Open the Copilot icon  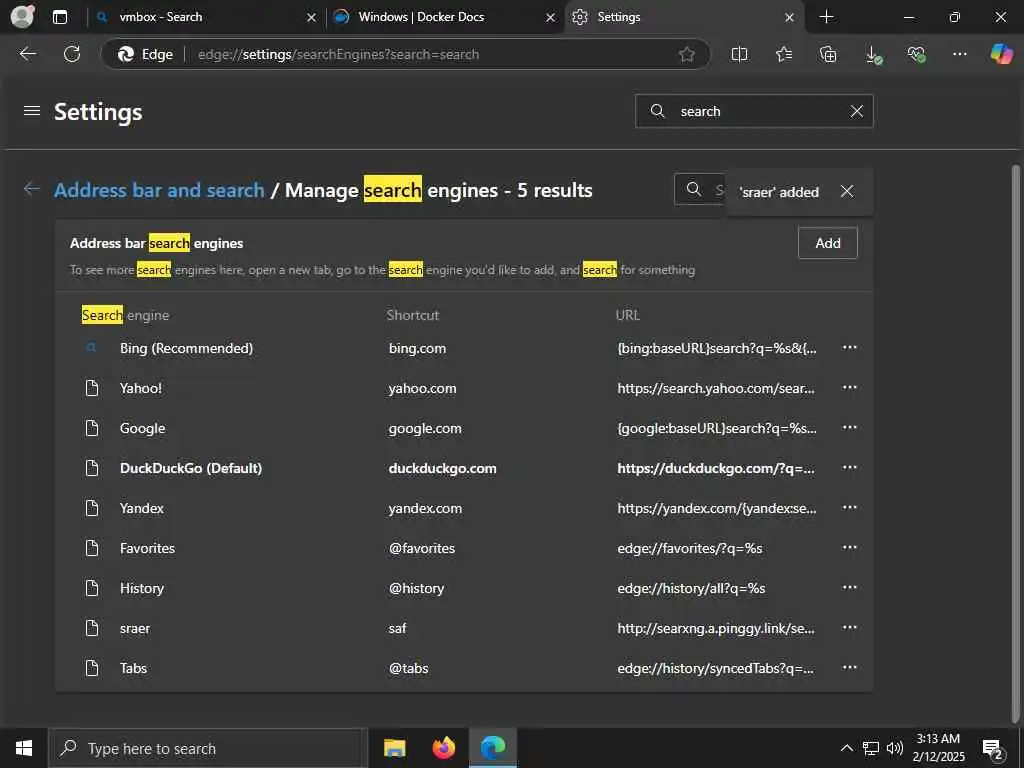pyautogui.click(x=1001, y=54)
